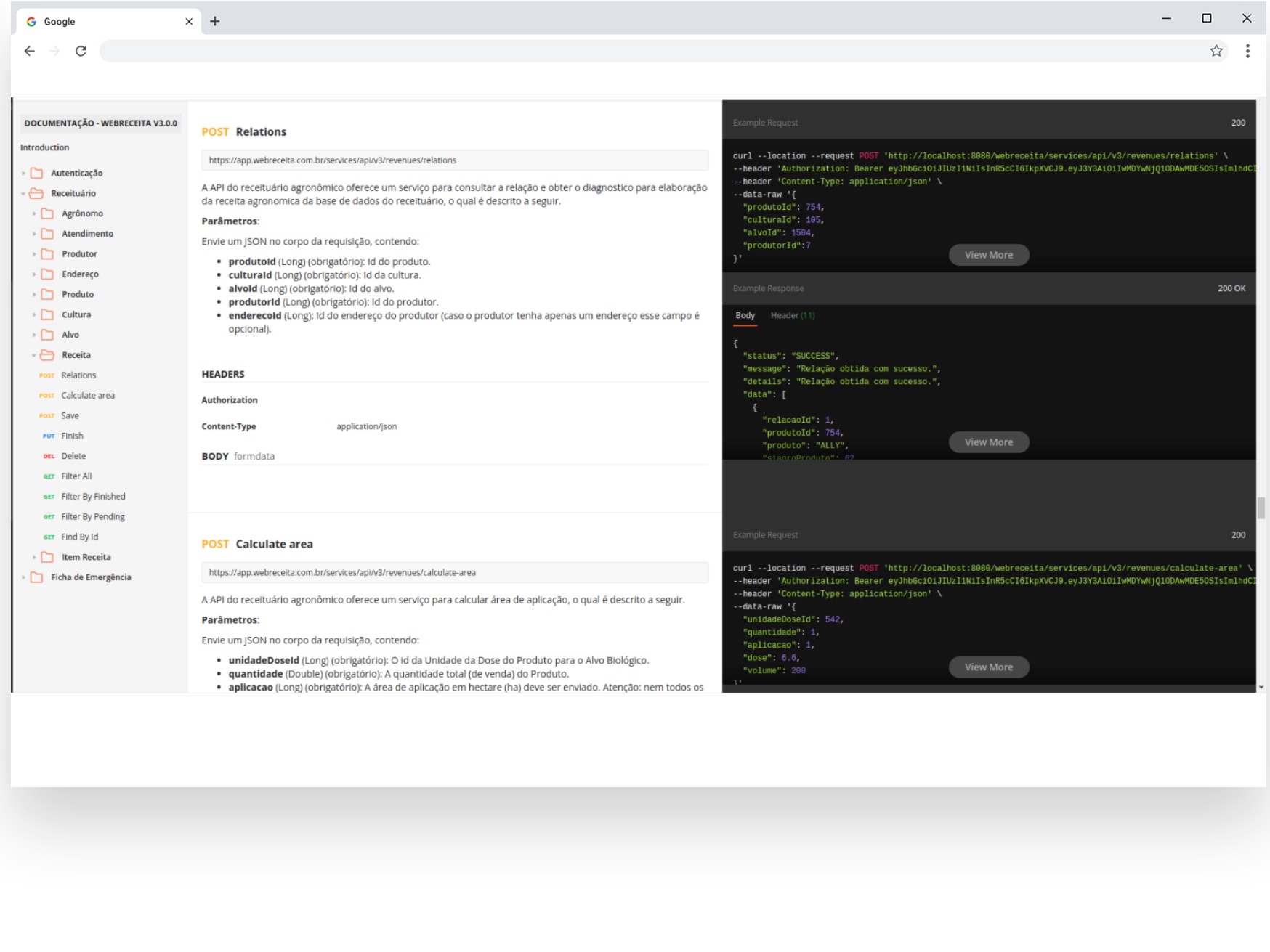The height and width of the screenshot is (952, 1270).
Task: Click View More on Calculate area request
Action: tap(988, 667)
